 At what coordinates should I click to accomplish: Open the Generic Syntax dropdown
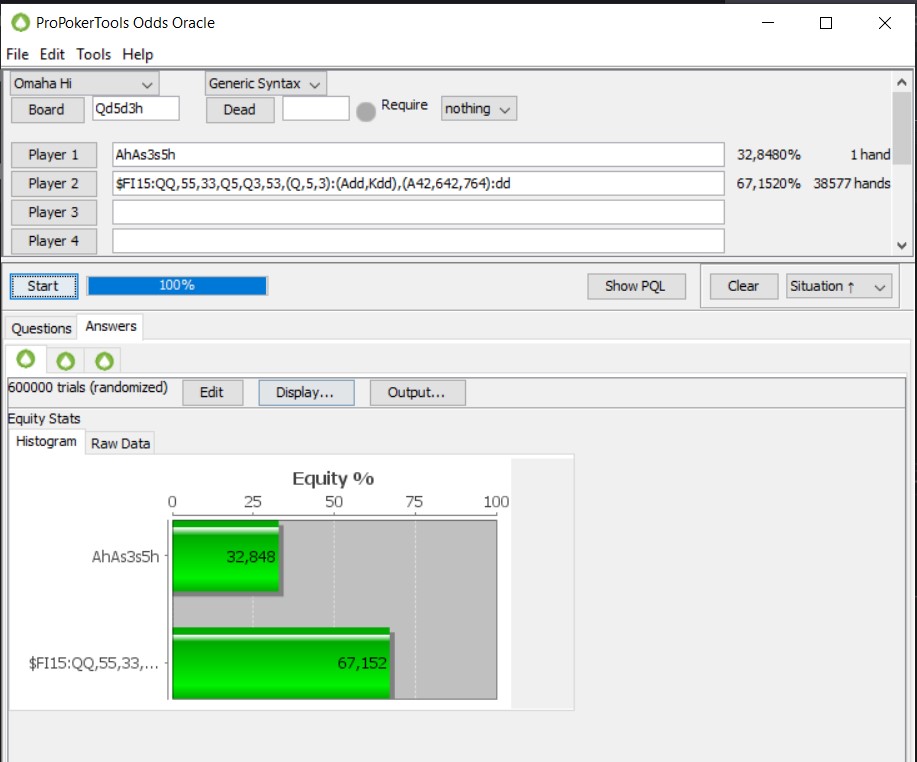(x=266, y=84)
